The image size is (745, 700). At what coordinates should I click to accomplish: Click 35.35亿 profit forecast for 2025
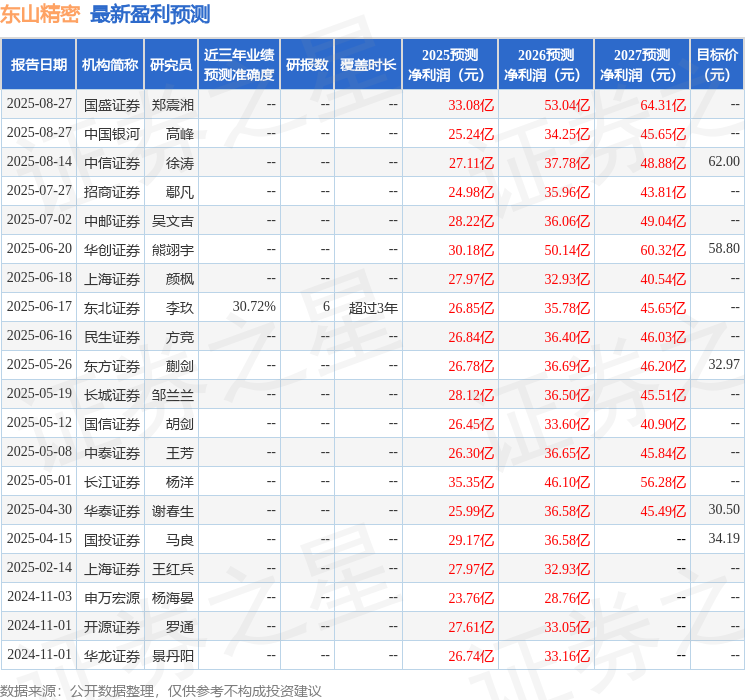471,482
